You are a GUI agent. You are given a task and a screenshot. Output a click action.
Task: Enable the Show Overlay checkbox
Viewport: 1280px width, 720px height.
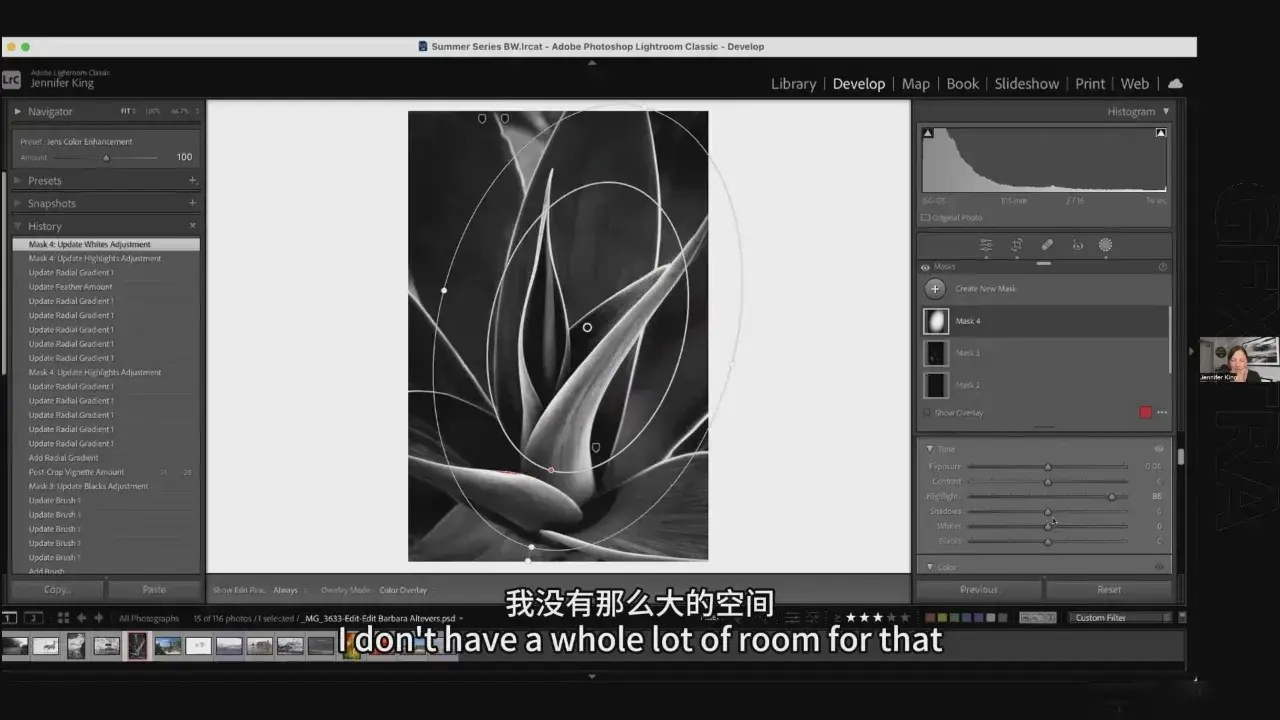click(927, 413)
